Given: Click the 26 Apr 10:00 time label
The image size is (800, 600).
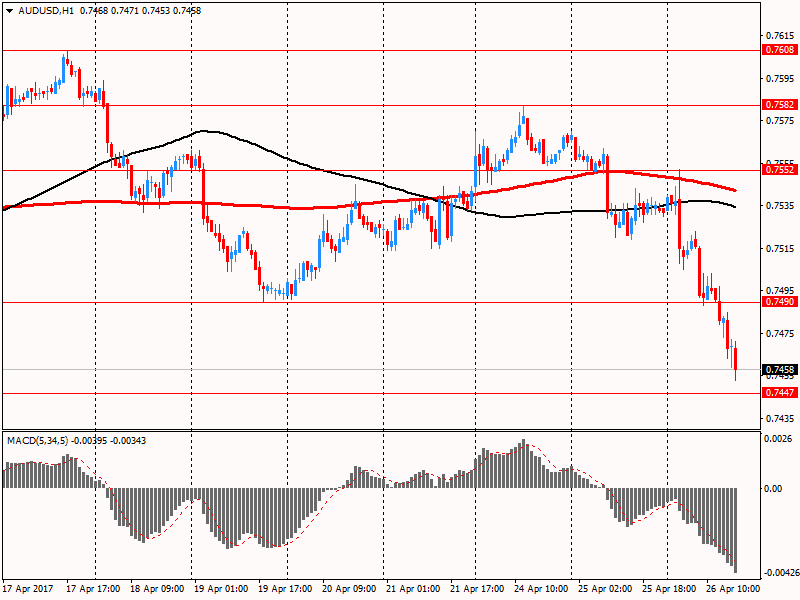Looking at the screenshot, I should click(x=733, y=590).
